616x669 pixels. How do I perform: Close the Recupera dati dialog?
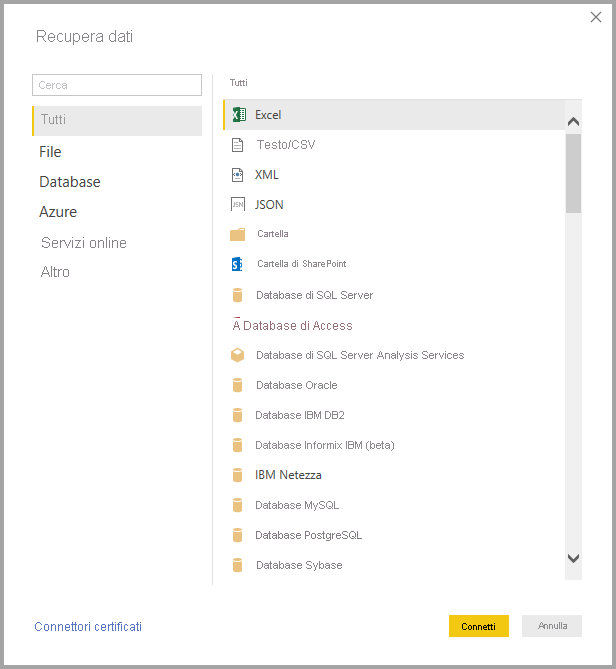(596, 17)
